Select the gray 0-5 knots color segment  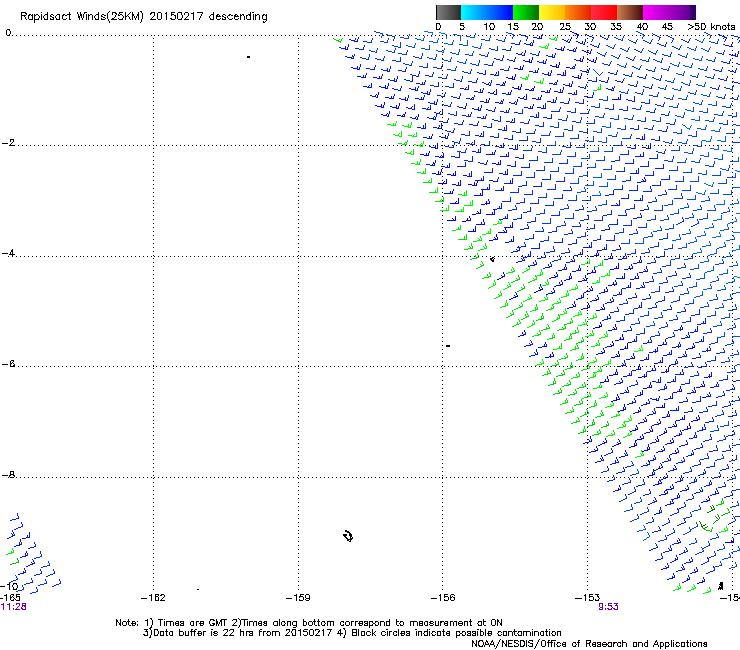click(x=448, y=12)
